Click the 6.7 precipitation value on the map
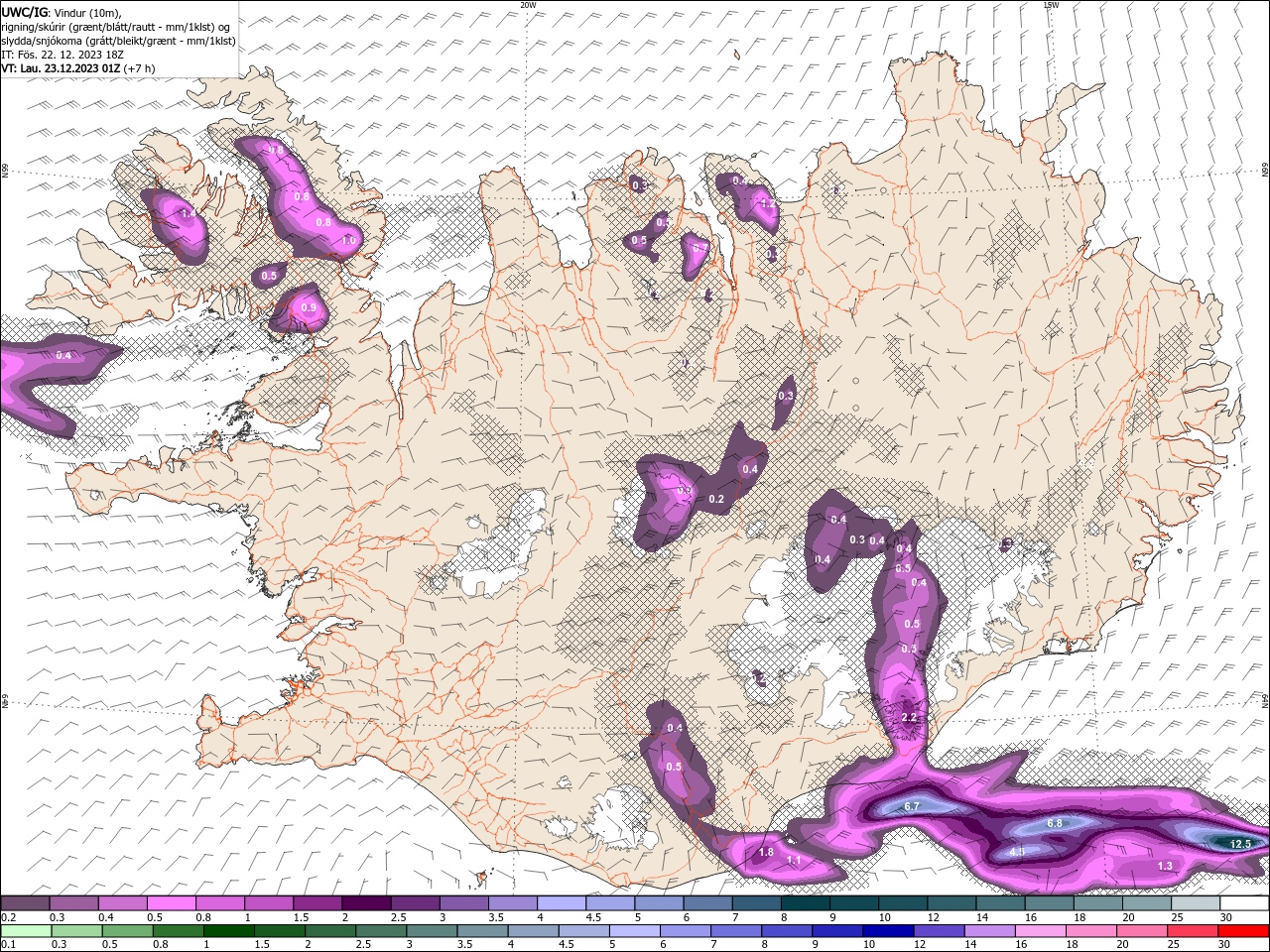The height and width of the screenshot is (952, 1270). tap(912, 806)
